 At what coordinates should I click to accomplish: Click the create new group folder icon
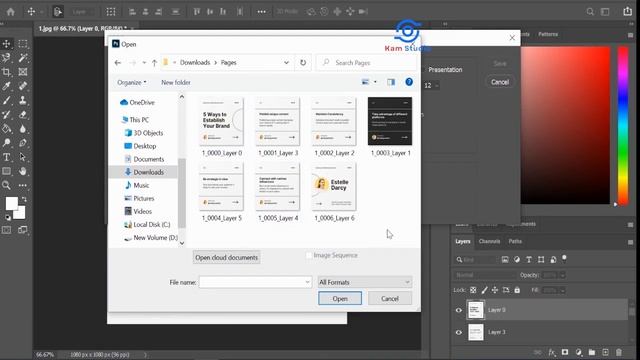[x=592, y=352]
